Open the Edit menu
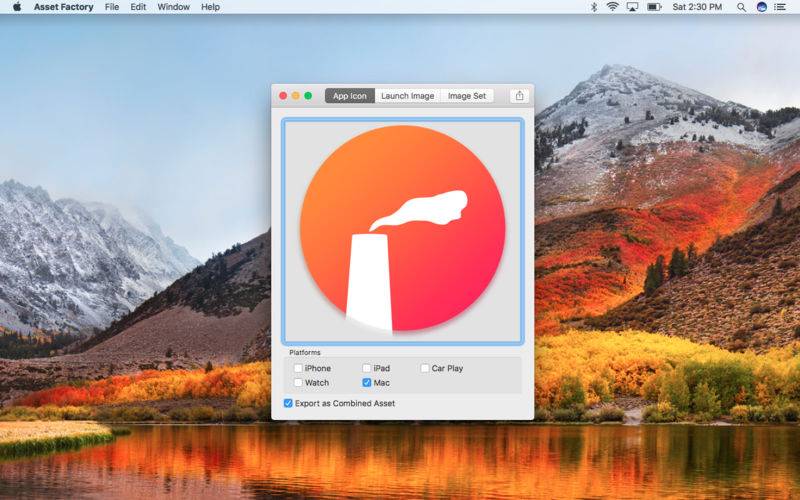This screenshot has height=500, width=800. click(x=138, y=7)
